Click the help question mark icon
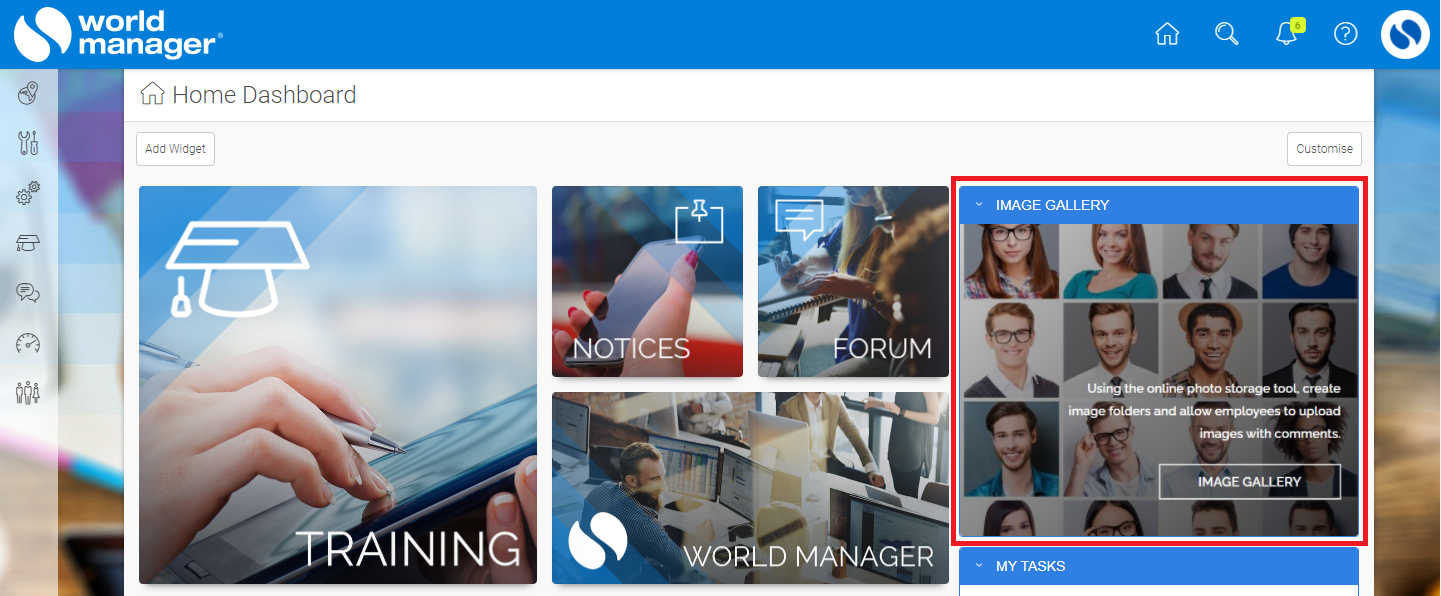Viewport: 1441px width, 596px height. pos(1345,33)
